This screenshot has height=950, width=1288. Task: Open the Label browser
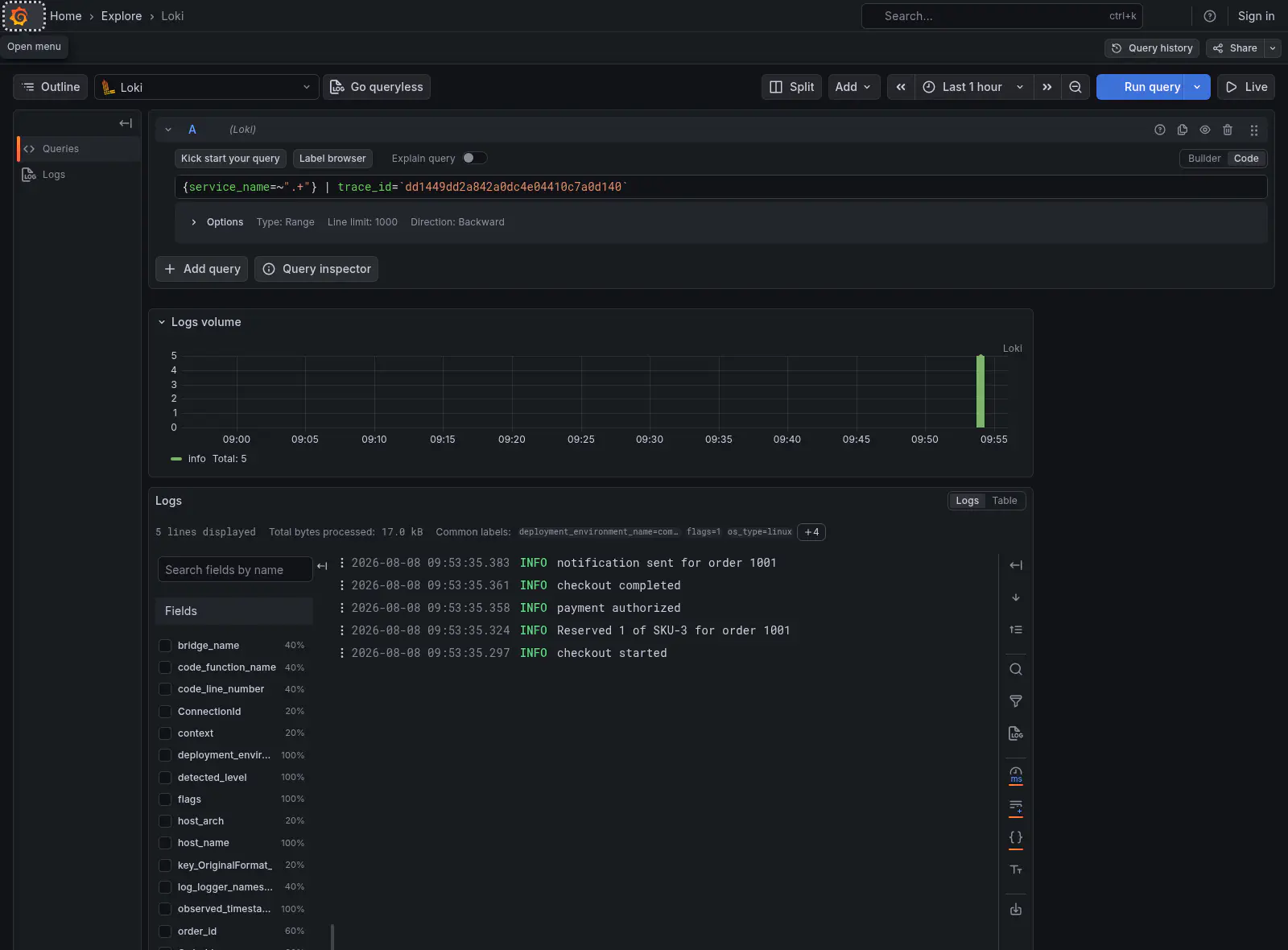332,159
